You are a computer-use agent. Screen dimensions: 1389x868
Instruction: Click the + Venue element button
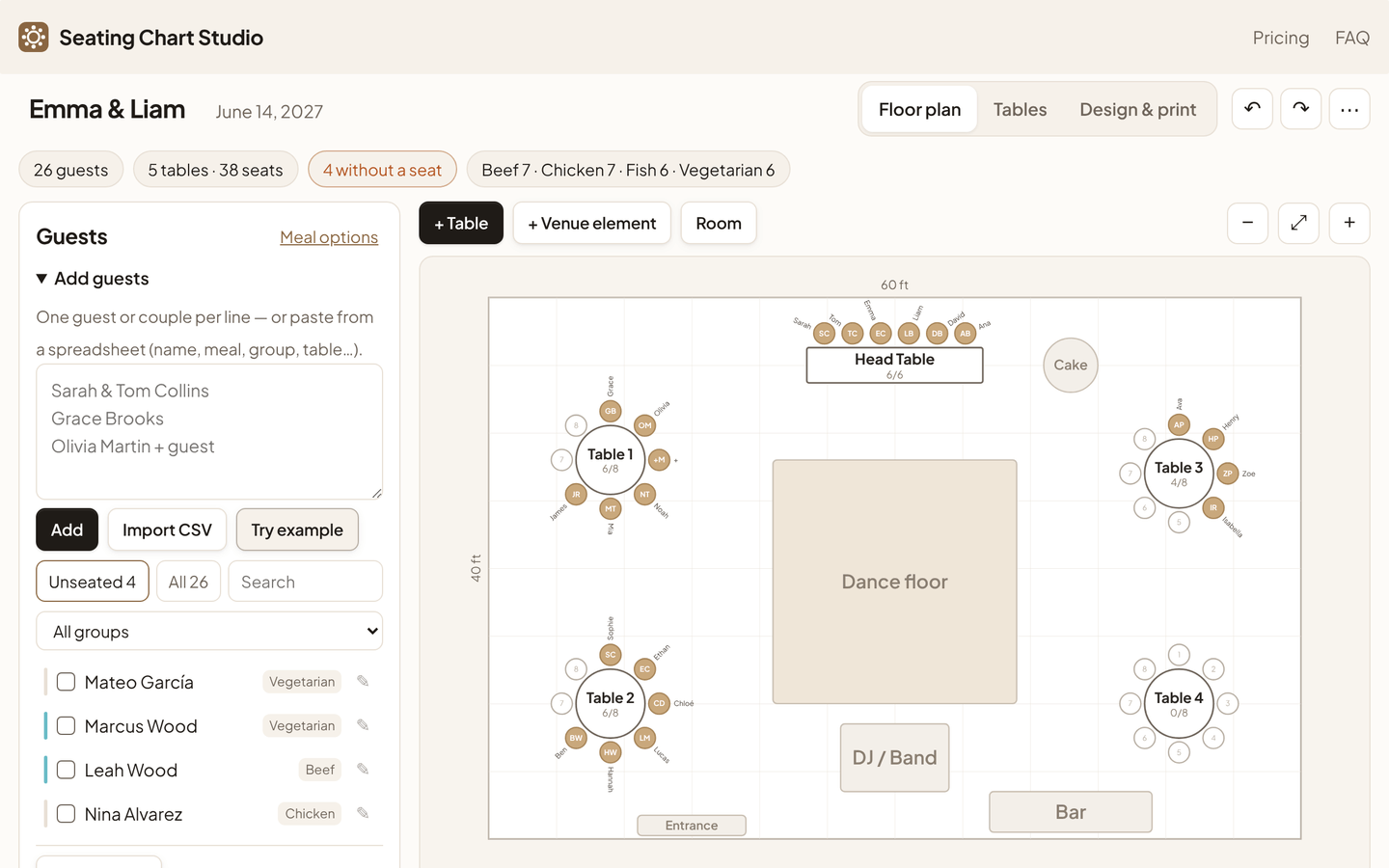[592, 223]
